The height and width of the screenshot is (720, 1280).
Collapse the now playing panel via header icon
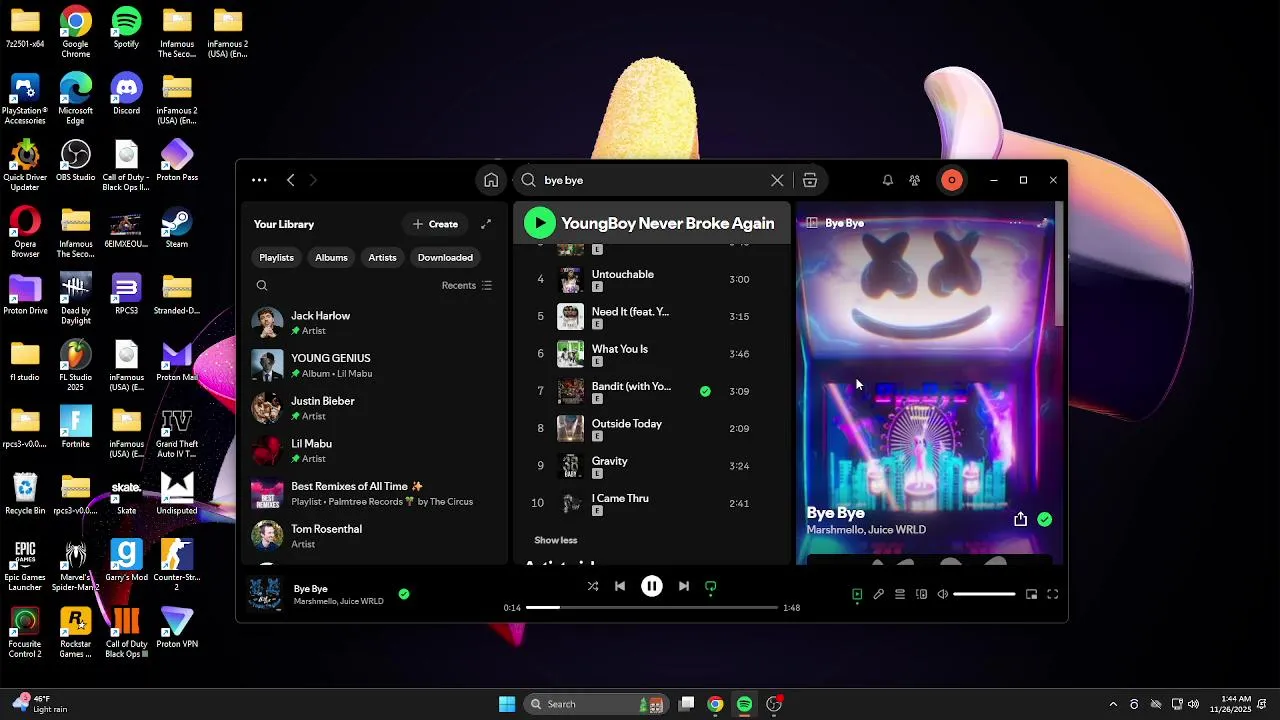coord(812,223)
